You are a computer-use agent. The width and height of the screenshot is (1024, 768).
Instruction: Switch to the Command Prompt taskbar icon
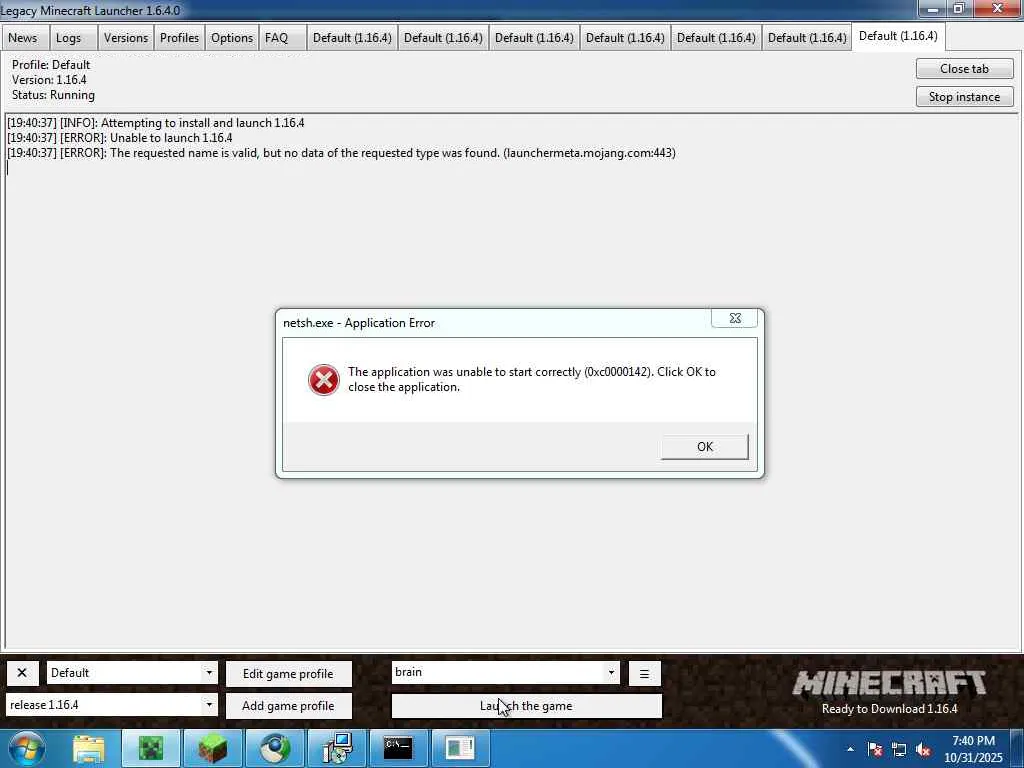(398, 748)
